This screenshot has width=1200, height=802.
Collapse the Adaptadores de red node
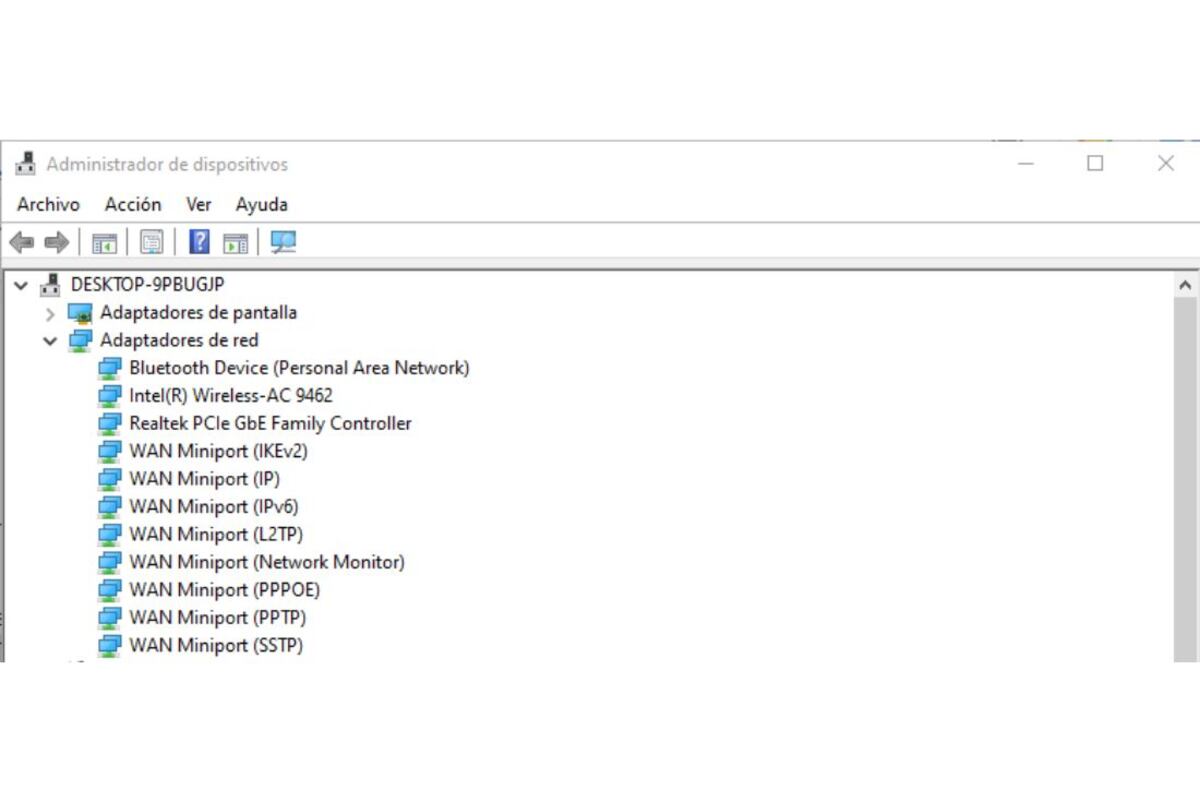click(x=50, y=341)
